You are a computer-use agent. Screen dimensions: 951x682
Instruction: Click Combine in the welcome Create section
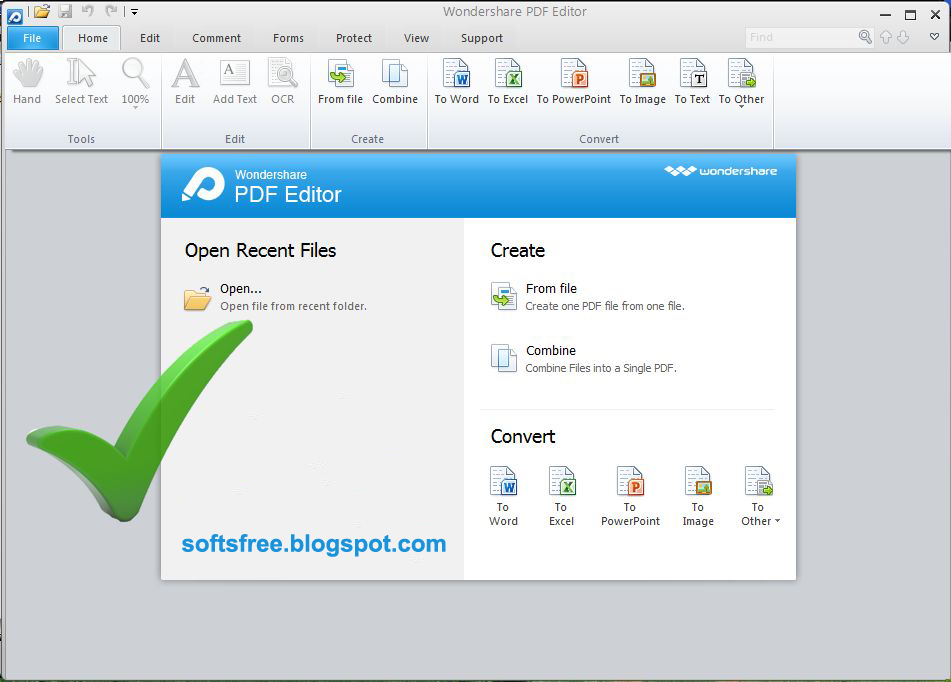551,351
